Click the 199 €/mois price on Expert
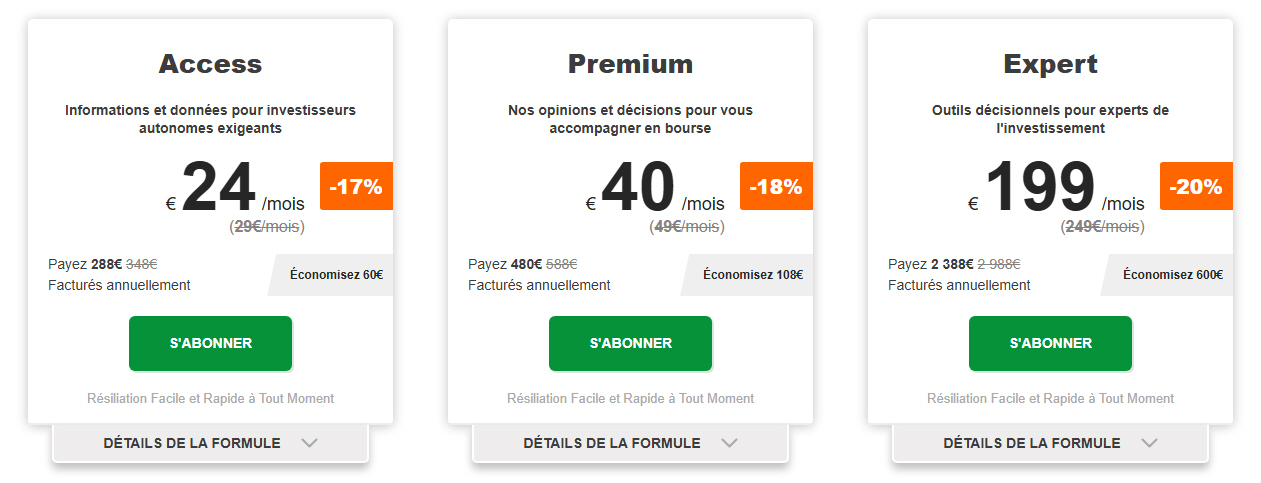Viewport: 1261px width, 483px height. coord(1040,188)
